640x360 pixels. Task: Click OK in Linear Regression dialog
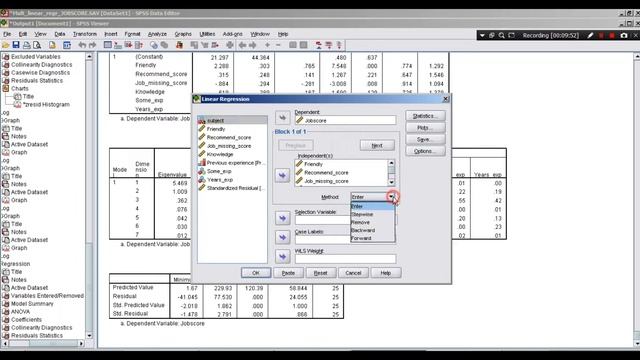pos(256,273)
